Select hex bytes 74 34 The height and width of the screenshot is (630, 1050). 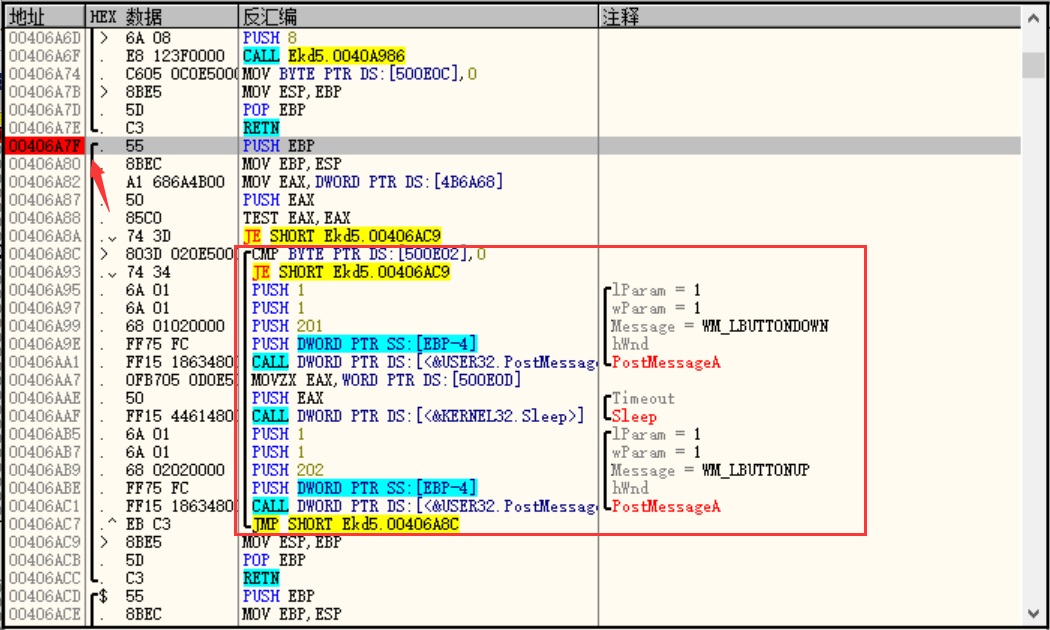(147, 272)
